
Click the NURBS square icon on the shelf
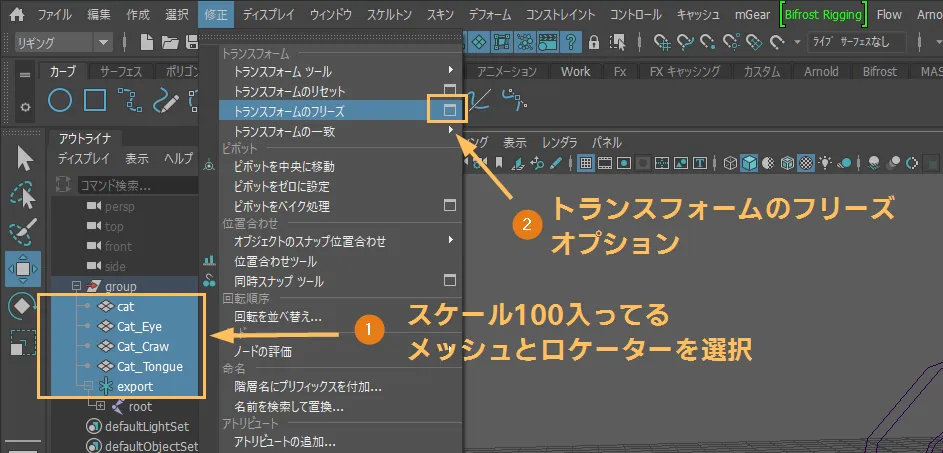click(95, 100)
